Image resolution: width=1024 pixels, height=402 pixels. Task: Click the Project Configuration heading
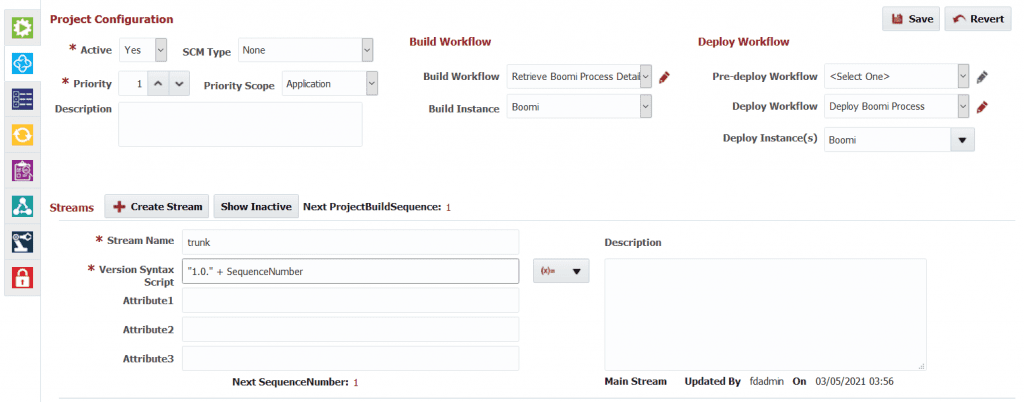pyautogui.click(x=112, y=19)
